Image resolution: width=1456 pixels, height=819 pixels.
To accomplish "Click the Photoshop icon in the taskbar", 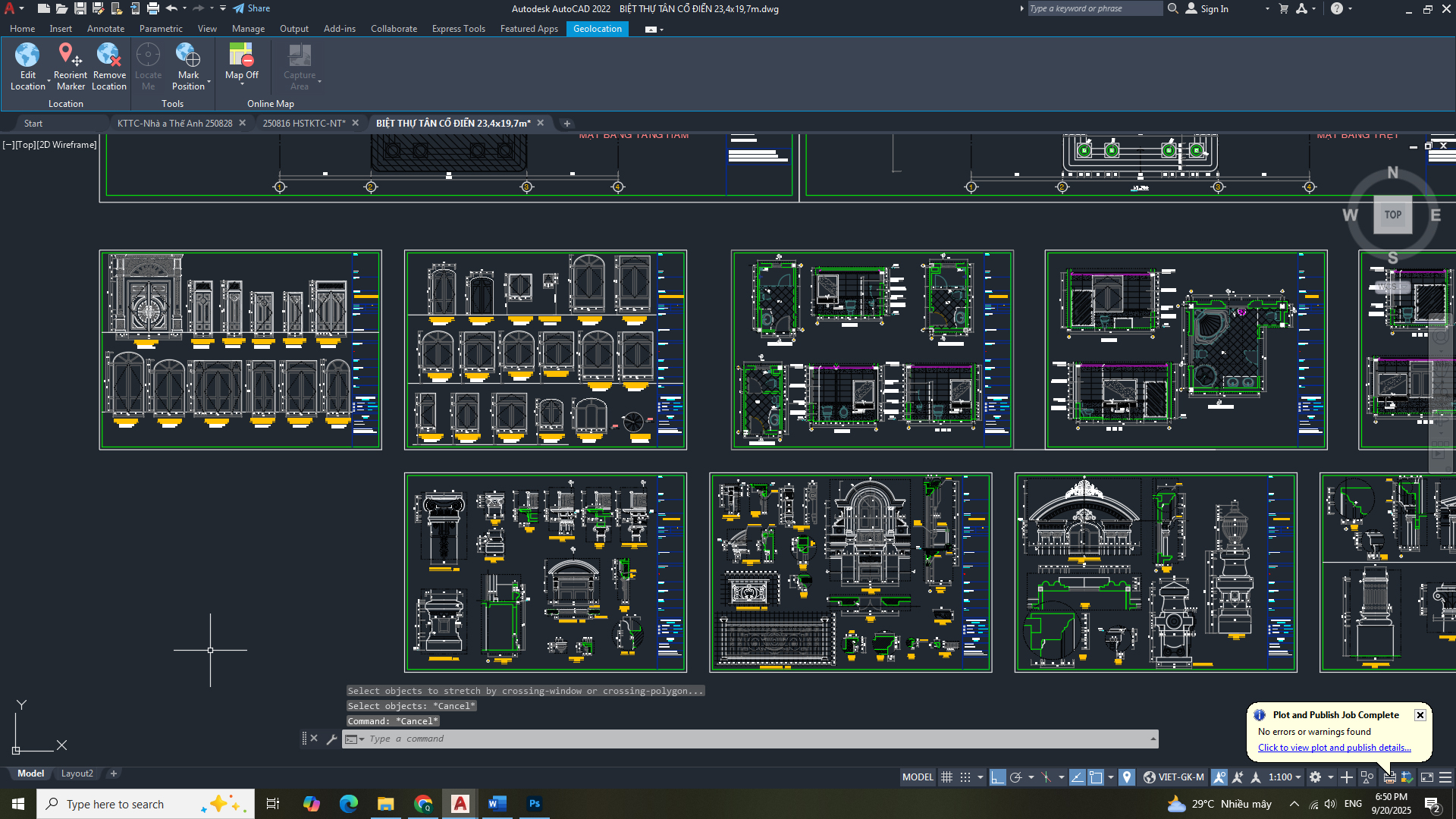I will pyautogui.click(x=535, y=804).
